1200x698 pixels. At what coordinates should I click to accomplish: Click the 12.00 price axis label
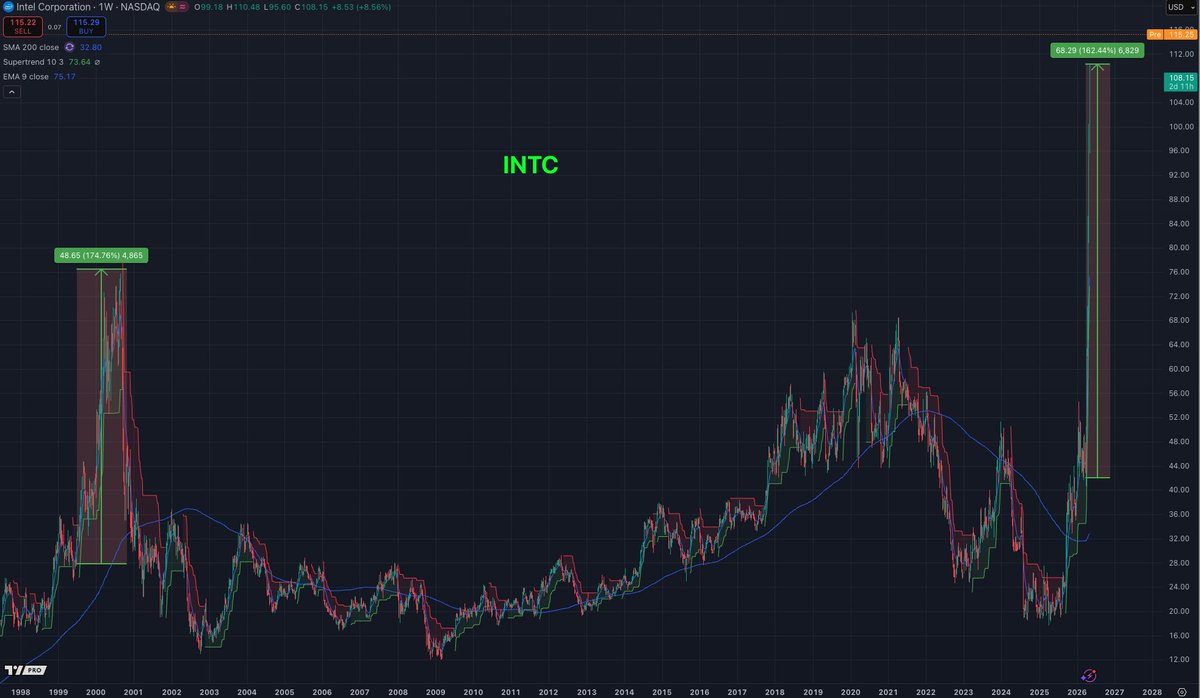click(x=1177, y=658)
